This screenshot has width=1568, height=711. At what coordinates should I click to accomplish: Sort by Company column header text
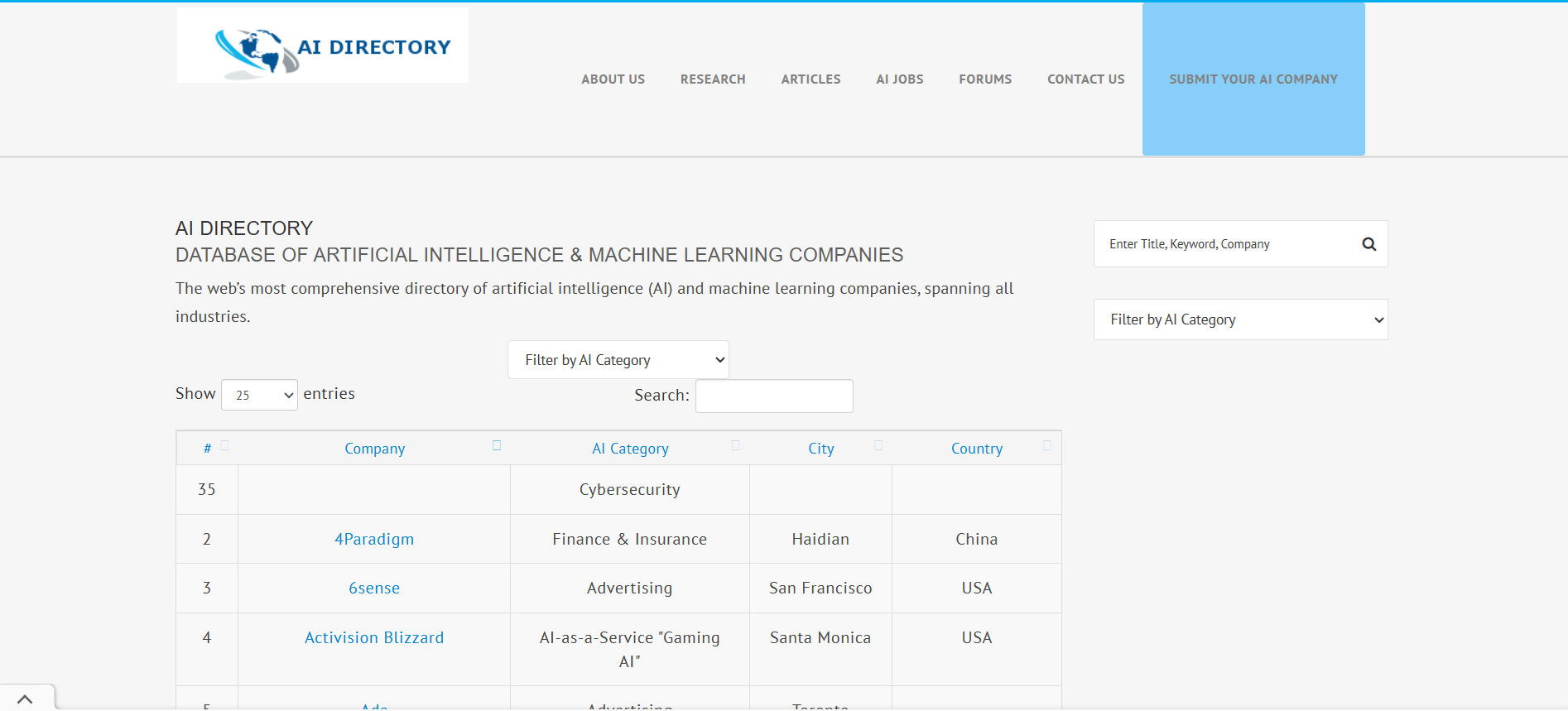tap(375, 449)
